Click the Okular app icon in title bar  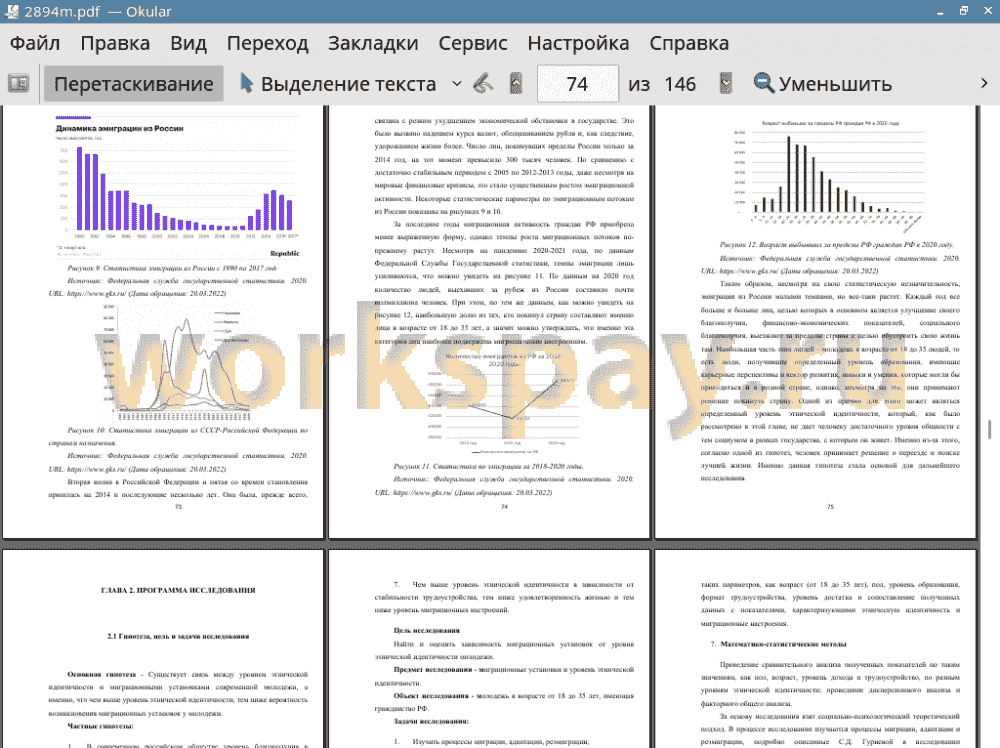tap(11, 11)
